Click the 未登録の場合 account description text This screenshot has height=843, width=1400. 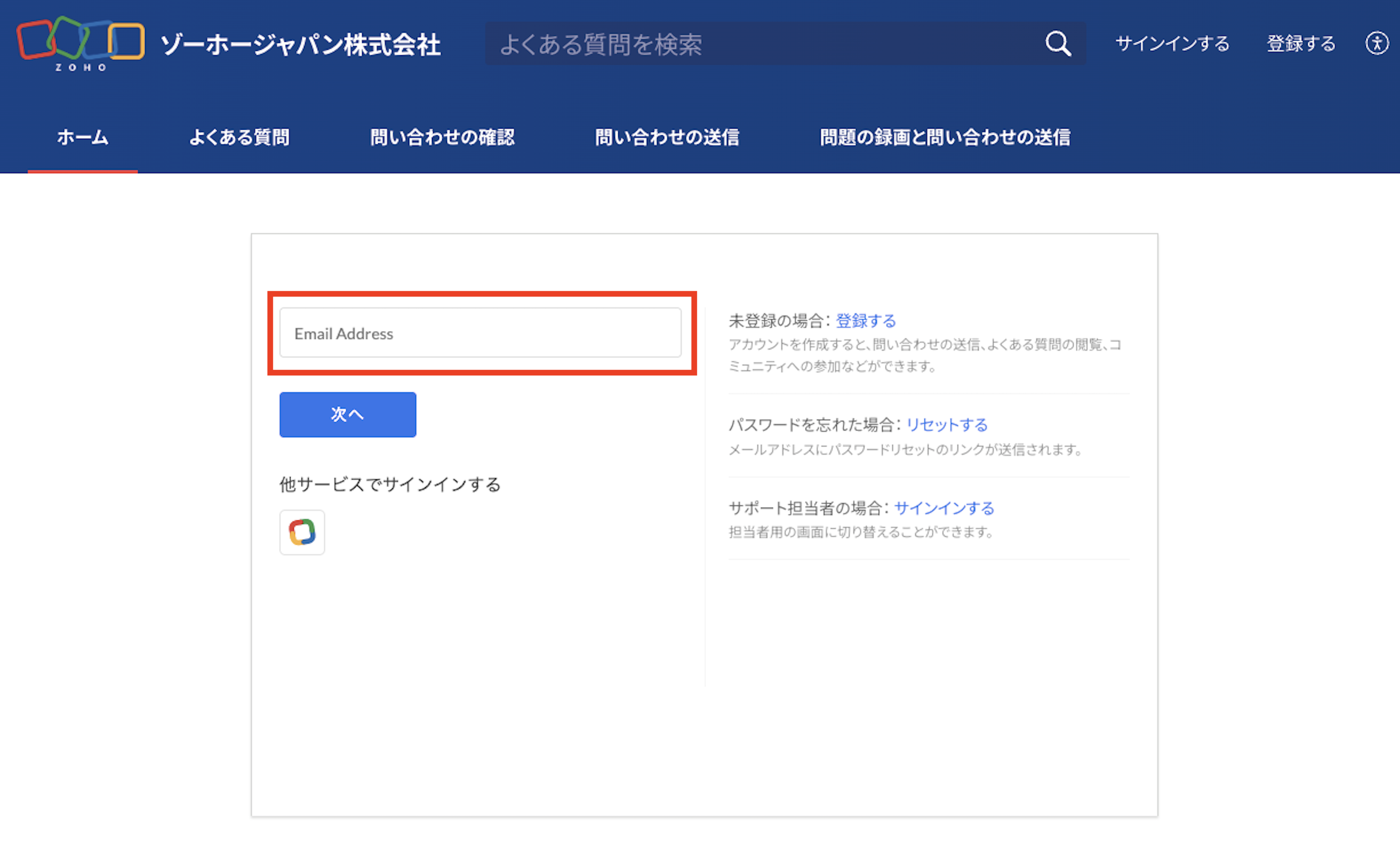pos(924,355)
